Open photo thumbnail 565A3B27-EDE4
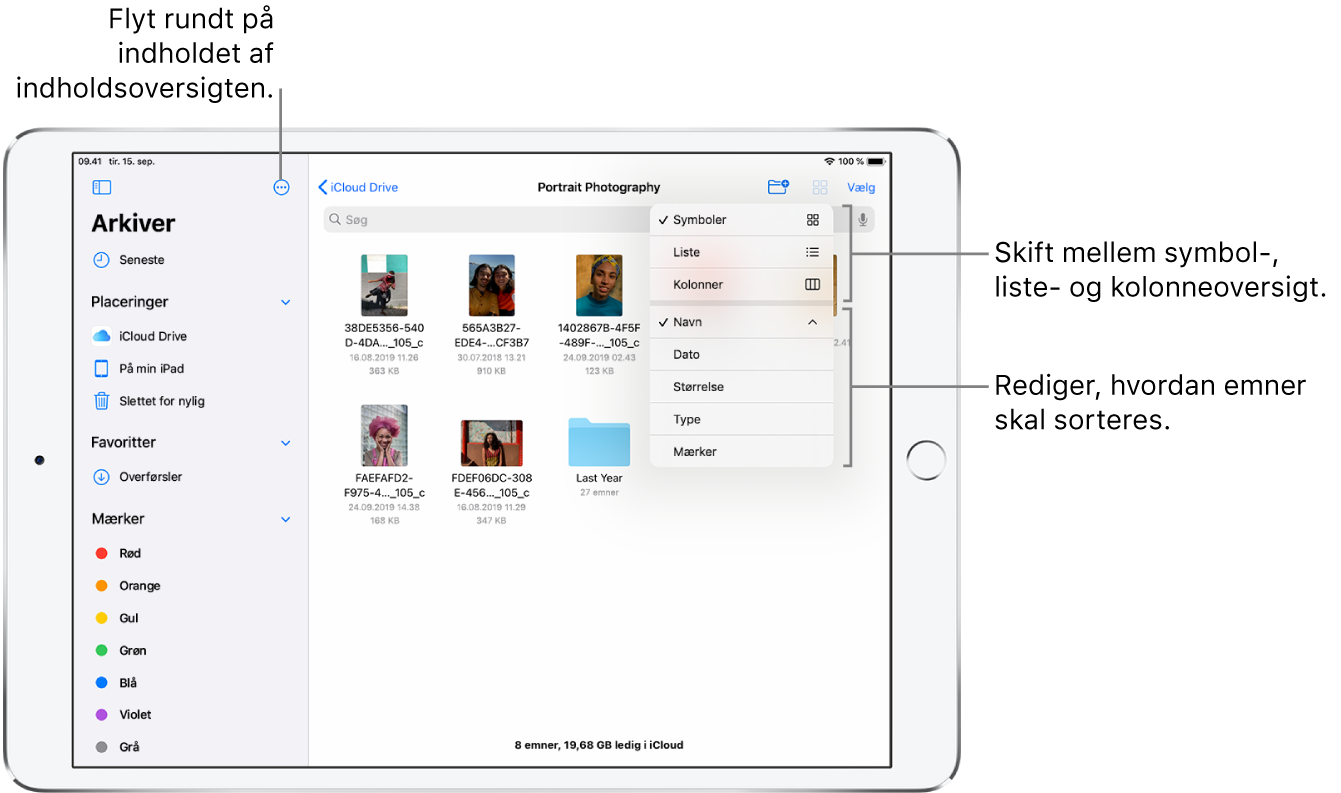The width and height of the screenshot is (1341, 793). (492, 285)
